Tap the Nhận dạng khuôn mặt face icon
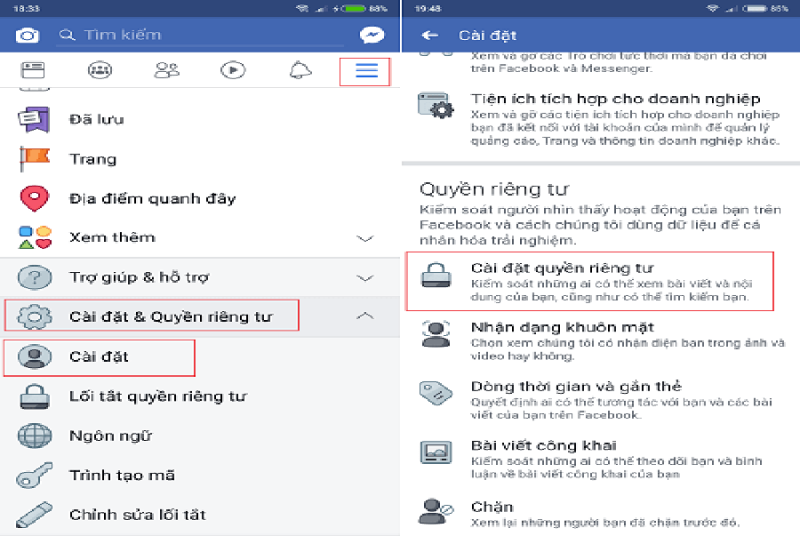The image size is (800, 536). point(436,334)
